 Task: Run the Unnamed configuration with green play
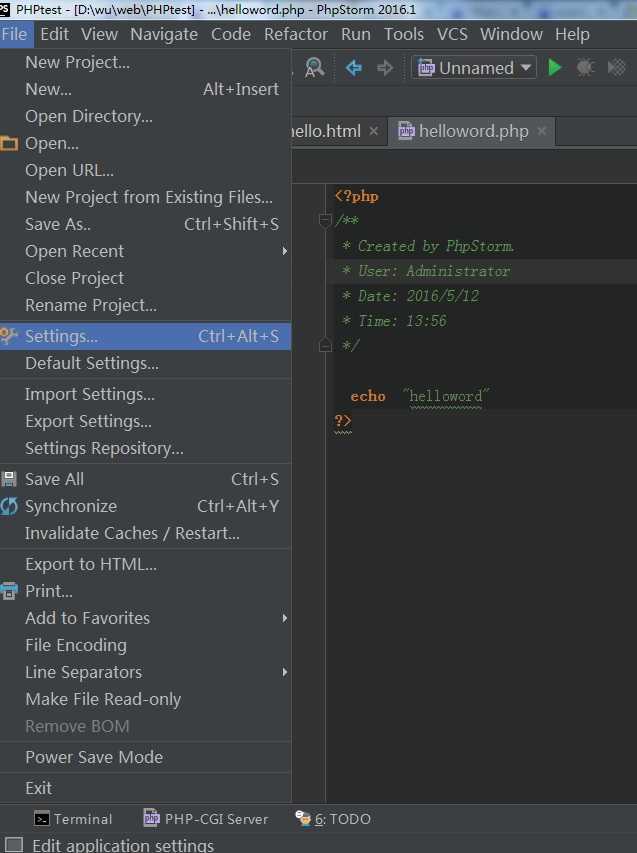pos(554,67)
